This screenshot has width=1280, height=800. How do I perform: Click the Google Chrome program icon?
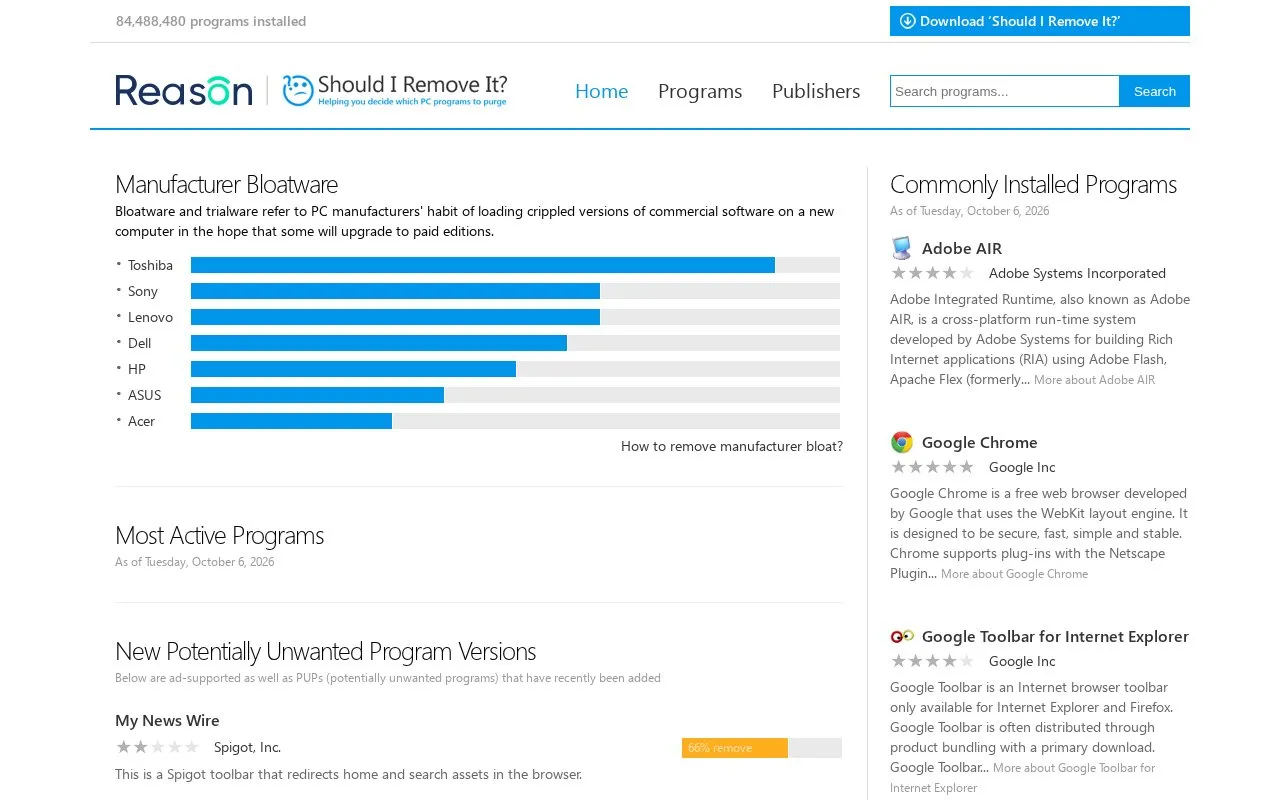(902, 442)
